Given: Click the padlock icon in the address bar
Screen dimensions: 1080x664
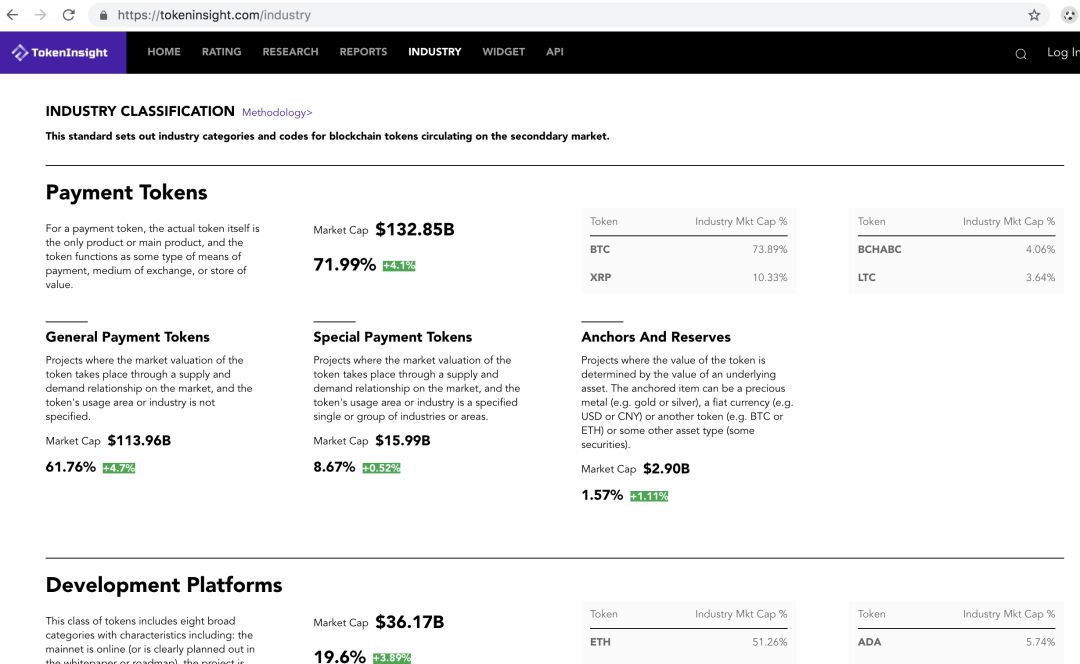Looking at the screenshot, I should coord(103,15).
